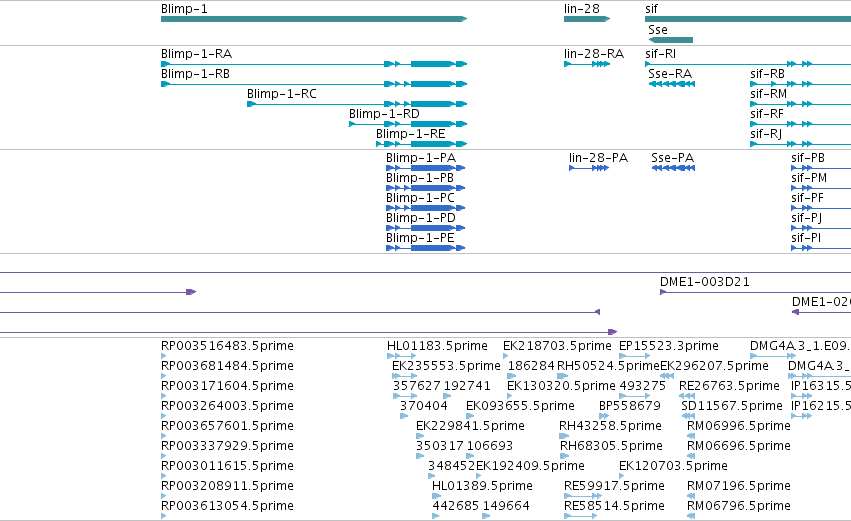The width and height of the screenshot is (851, 521).
Task: Select EST HL01183.5prime
Action: click(437, 346)
